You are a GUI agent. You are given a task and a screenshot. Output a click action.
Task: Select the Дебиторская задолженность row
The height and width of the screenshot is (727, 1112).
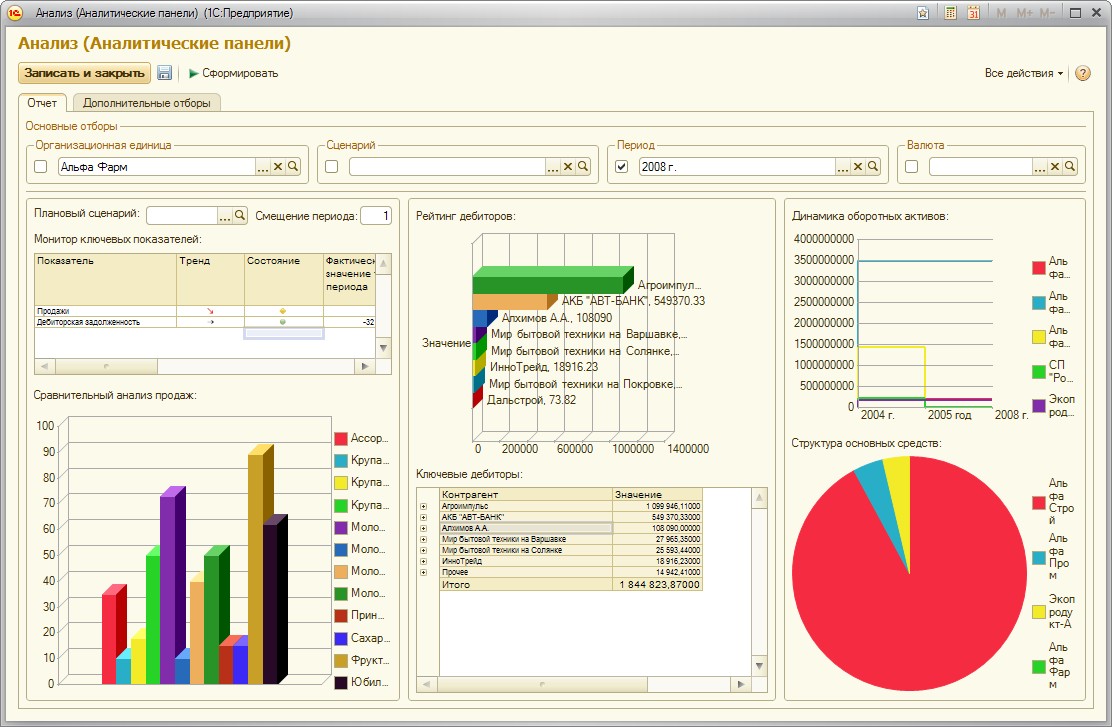(x=205, y=322)
